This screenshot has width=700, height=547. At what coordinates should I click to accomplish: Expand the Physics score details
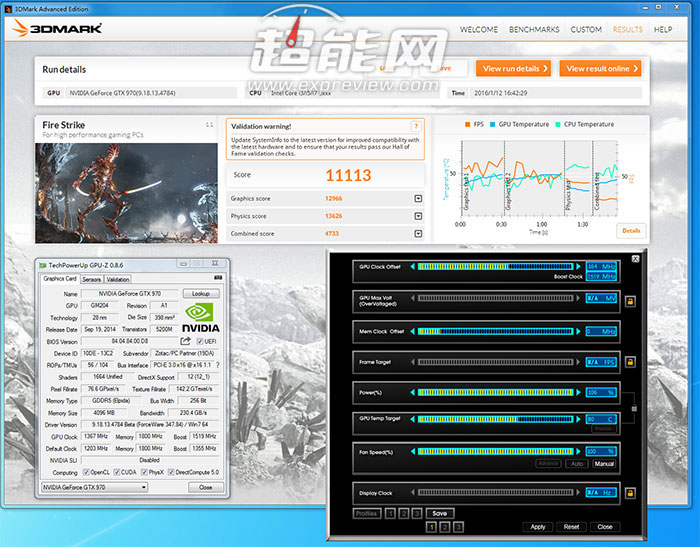[418, 216]
